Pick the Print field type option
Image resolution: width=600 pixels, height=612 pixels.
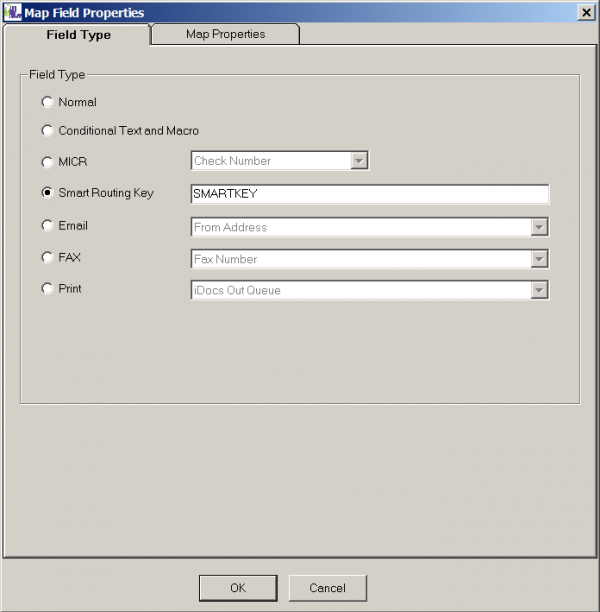coord(47,289)
